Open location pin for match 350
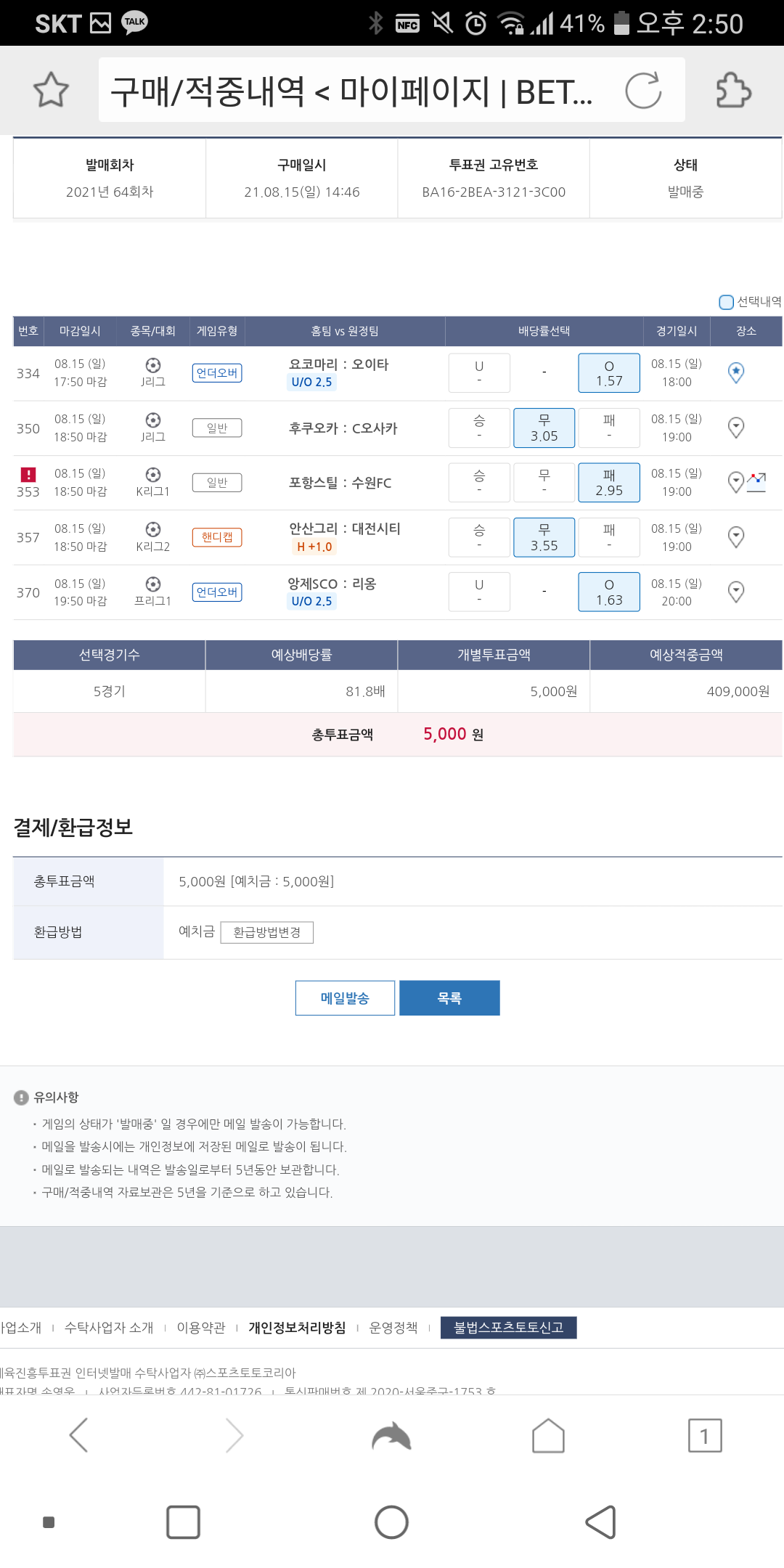Image resolution: width=784 pixels, height=1568 pixels. click(736, 428)
